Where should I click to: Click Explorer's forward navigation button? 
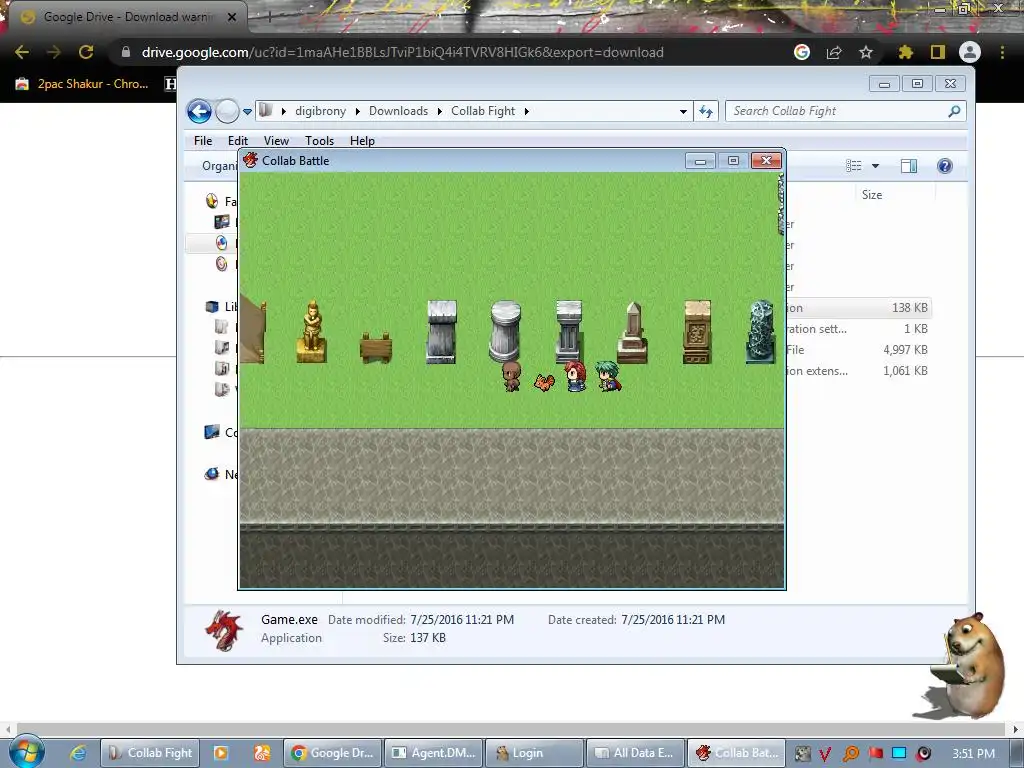pos(227,111)
